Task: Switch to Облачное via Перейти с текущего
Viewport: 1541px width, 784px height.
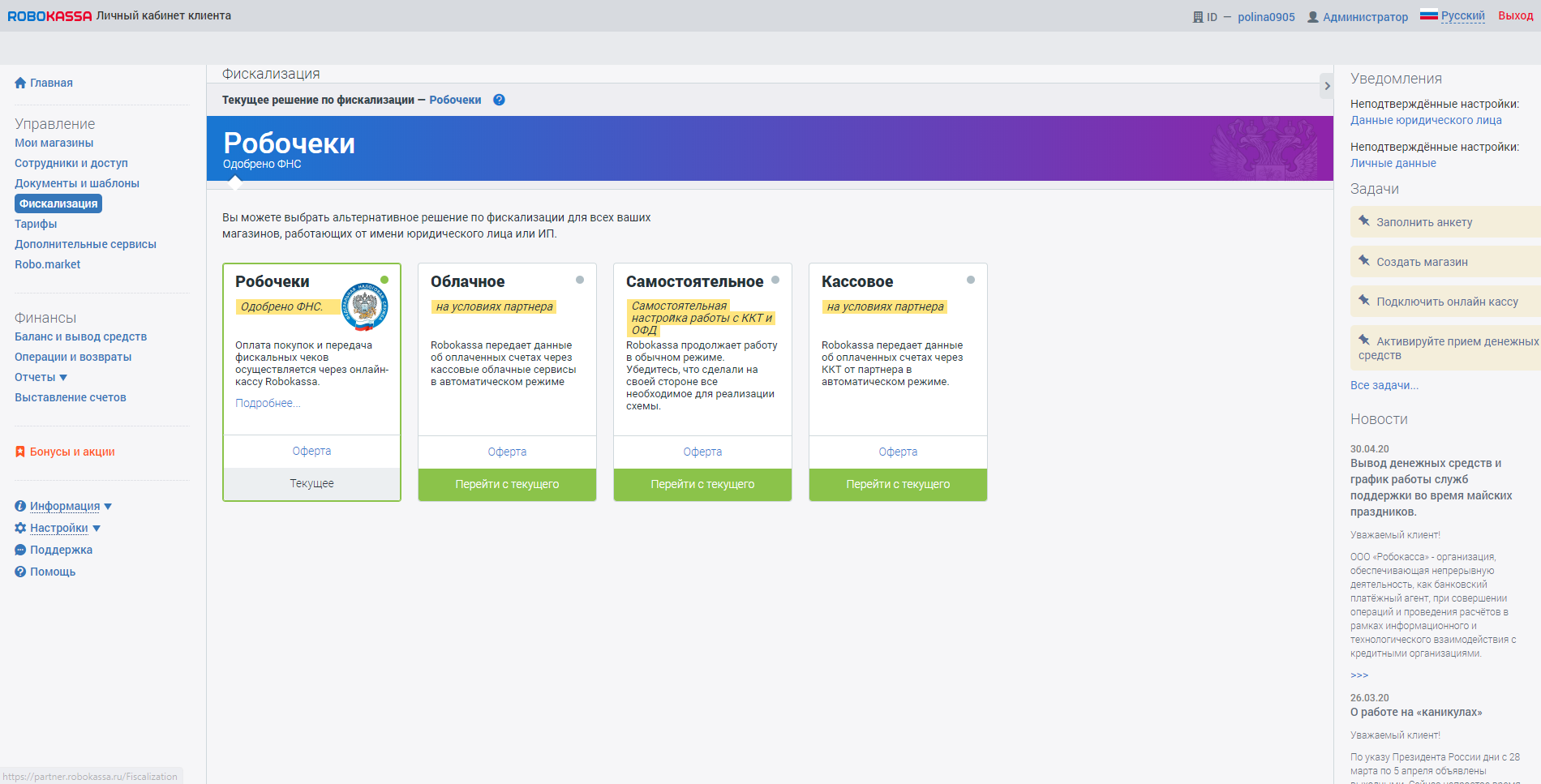Action: pos(507,484)
